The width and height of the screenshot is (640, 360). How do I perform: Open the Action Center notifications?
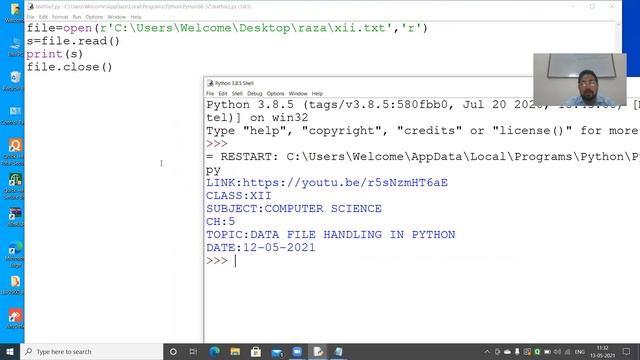(627, 351)
